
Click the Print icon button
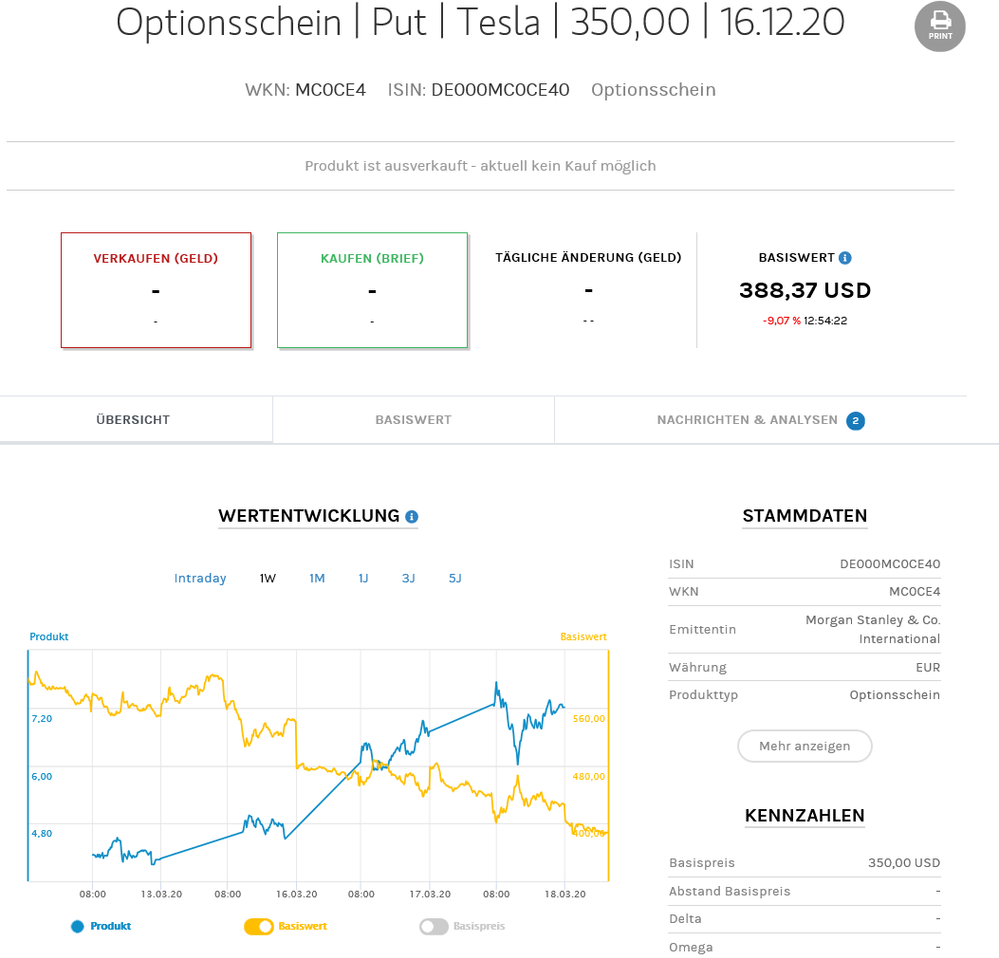(x=940, y=26)
